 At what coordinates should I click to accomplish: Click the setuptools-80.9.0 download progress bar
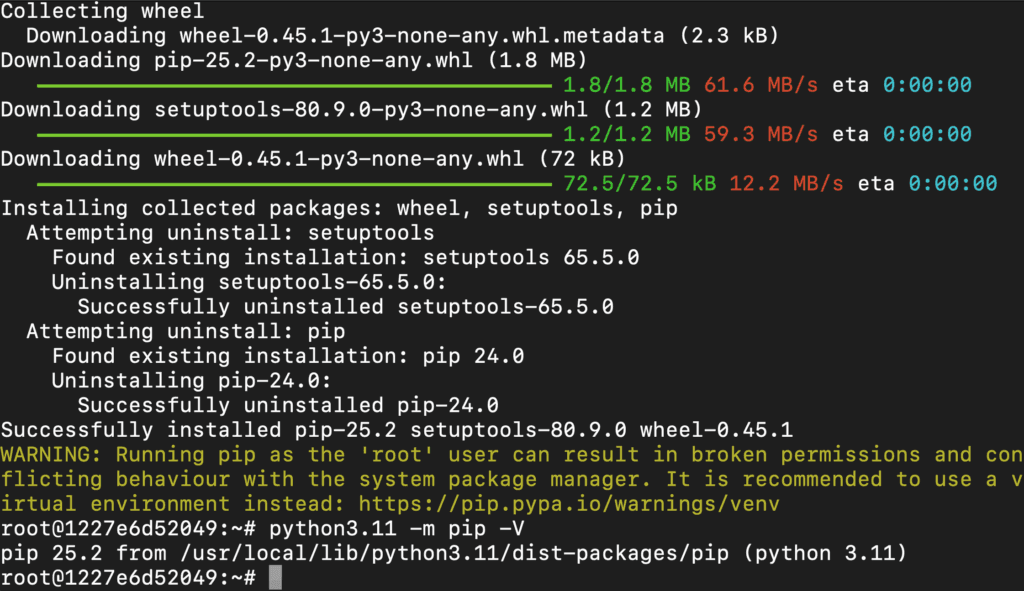(x=293, y=134)
